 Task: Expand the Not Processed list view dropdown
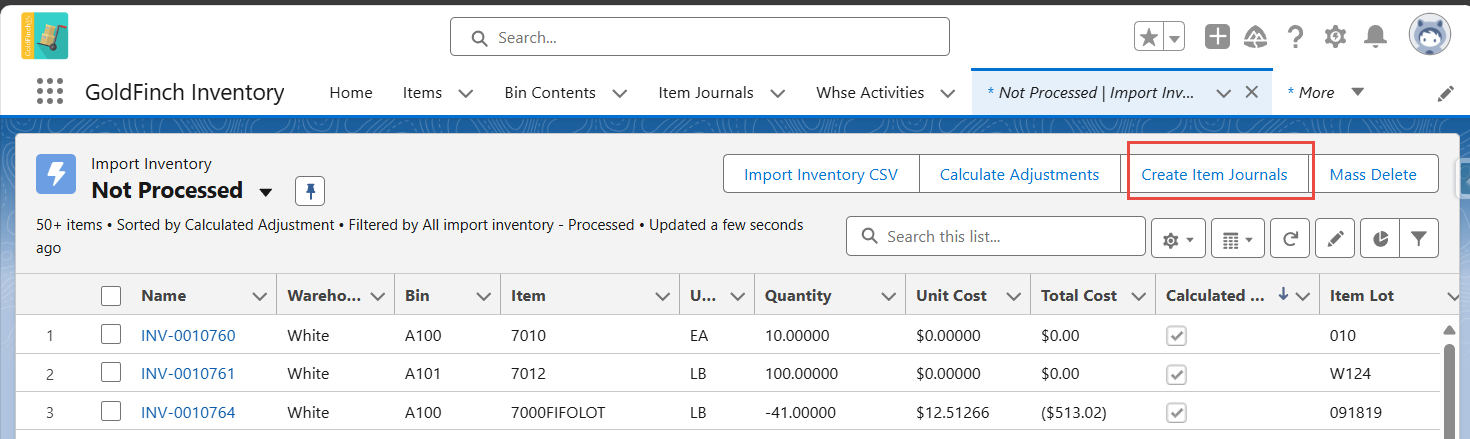pos(266,191)
